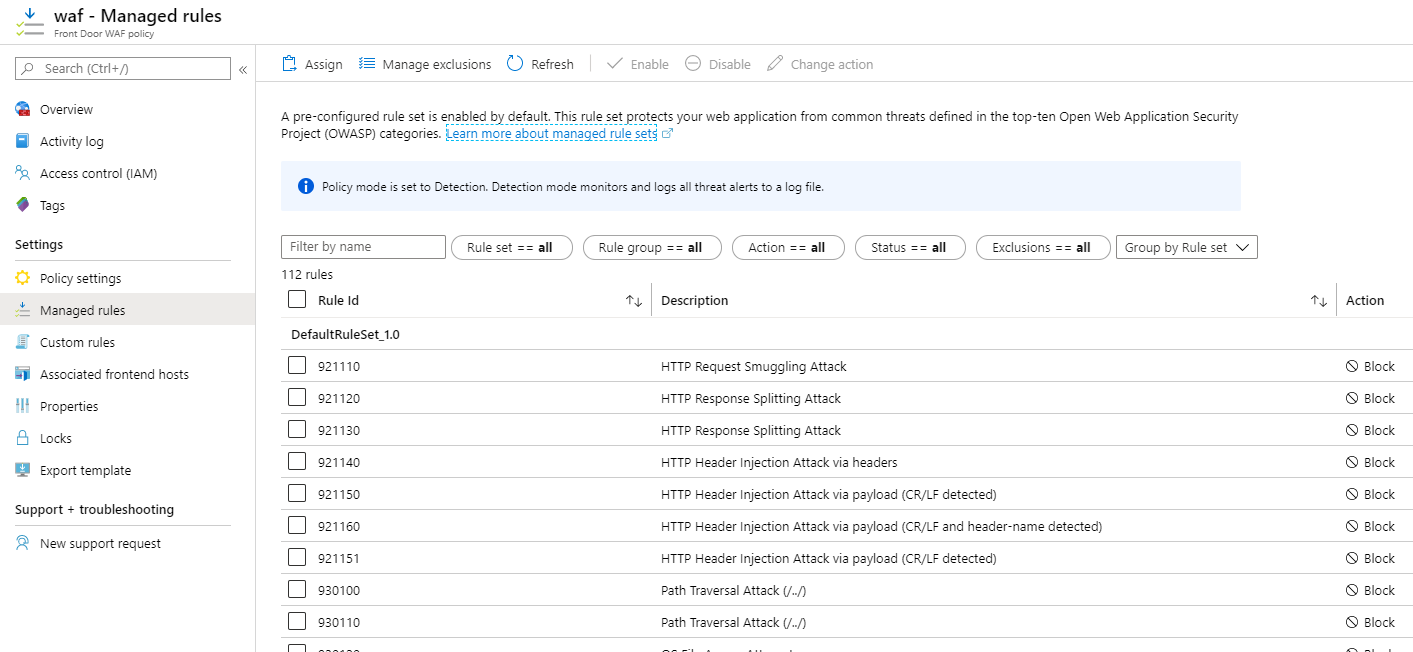Focus the sidebar Search (Ctrl+/) field
Image resolution: width=1413 pixels, height=652 pixels.
click(x=123, y=68)
